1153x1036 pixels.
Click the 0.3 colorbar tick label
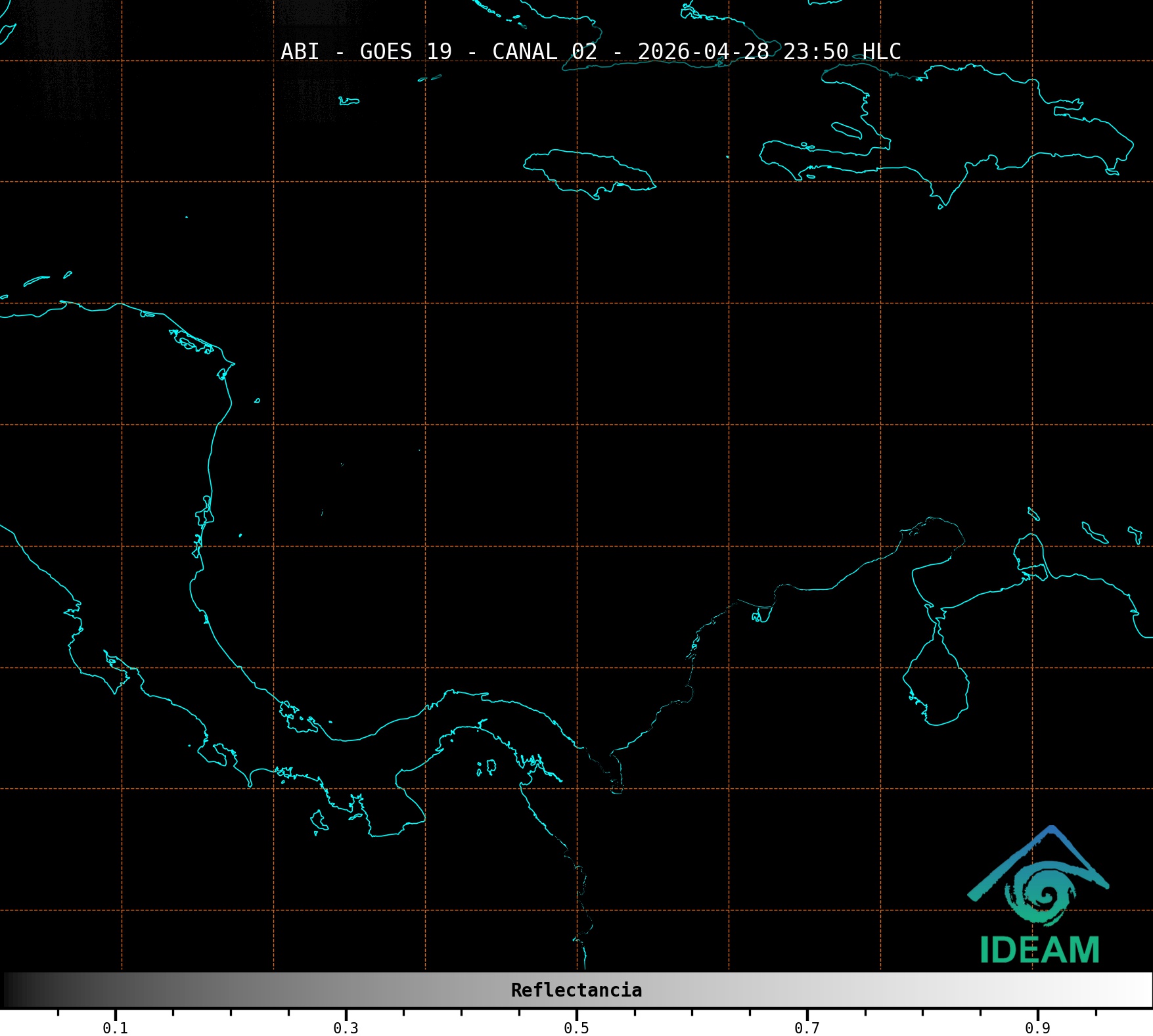(x=346, y=1028)
